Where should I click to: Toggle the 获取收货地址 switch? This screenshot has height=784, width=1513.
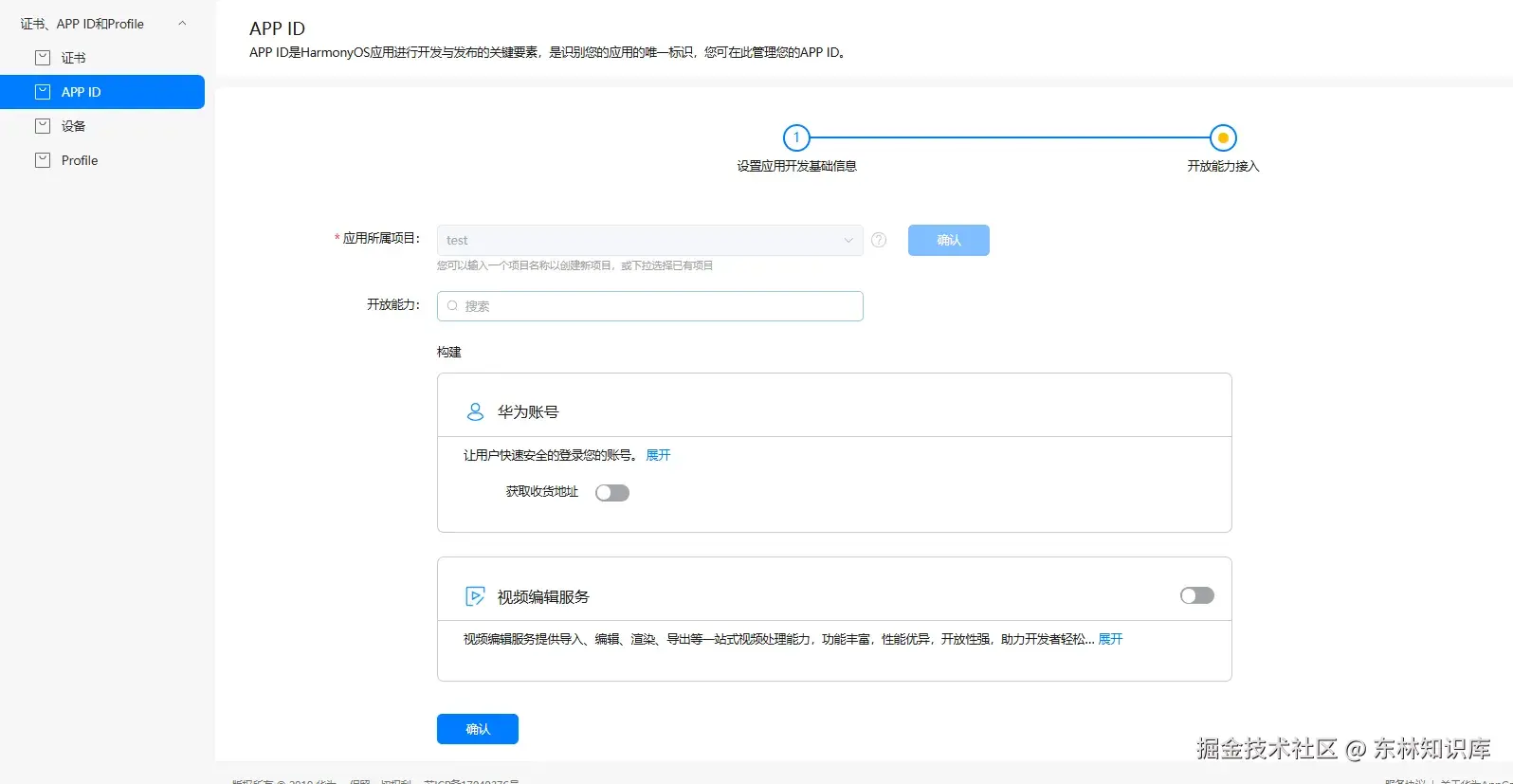[x=612, y=493]
